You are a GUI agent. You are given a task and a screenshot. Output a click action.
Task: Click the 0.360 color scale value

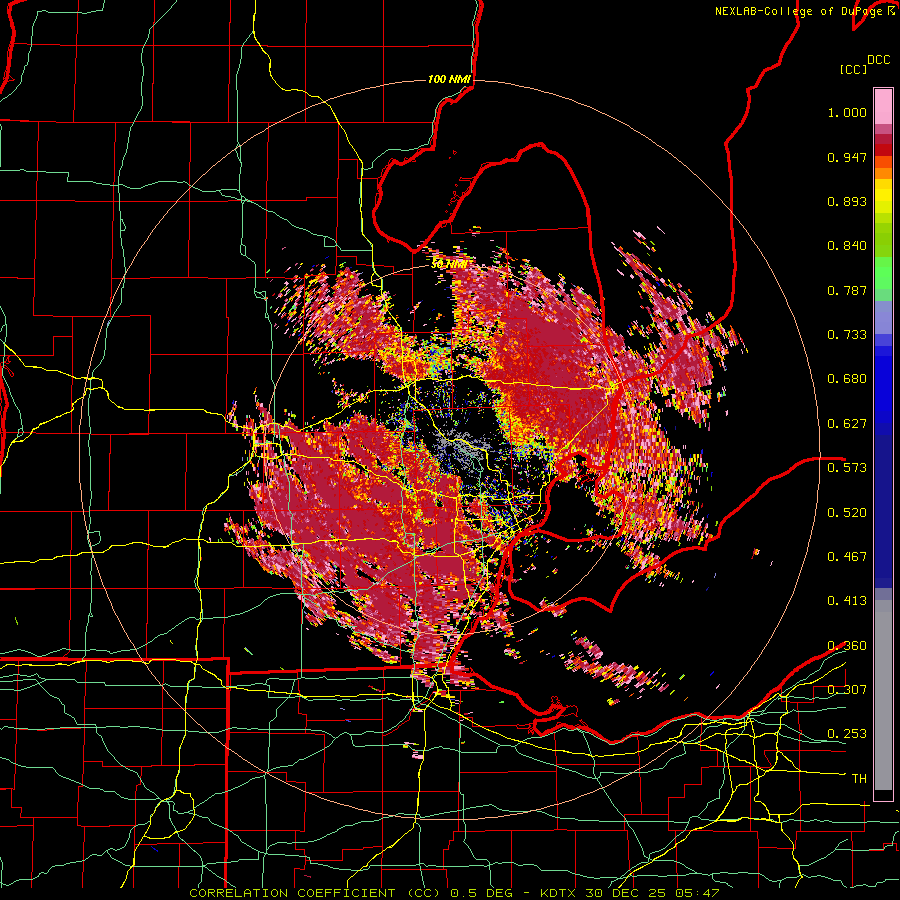coord(847,646)
